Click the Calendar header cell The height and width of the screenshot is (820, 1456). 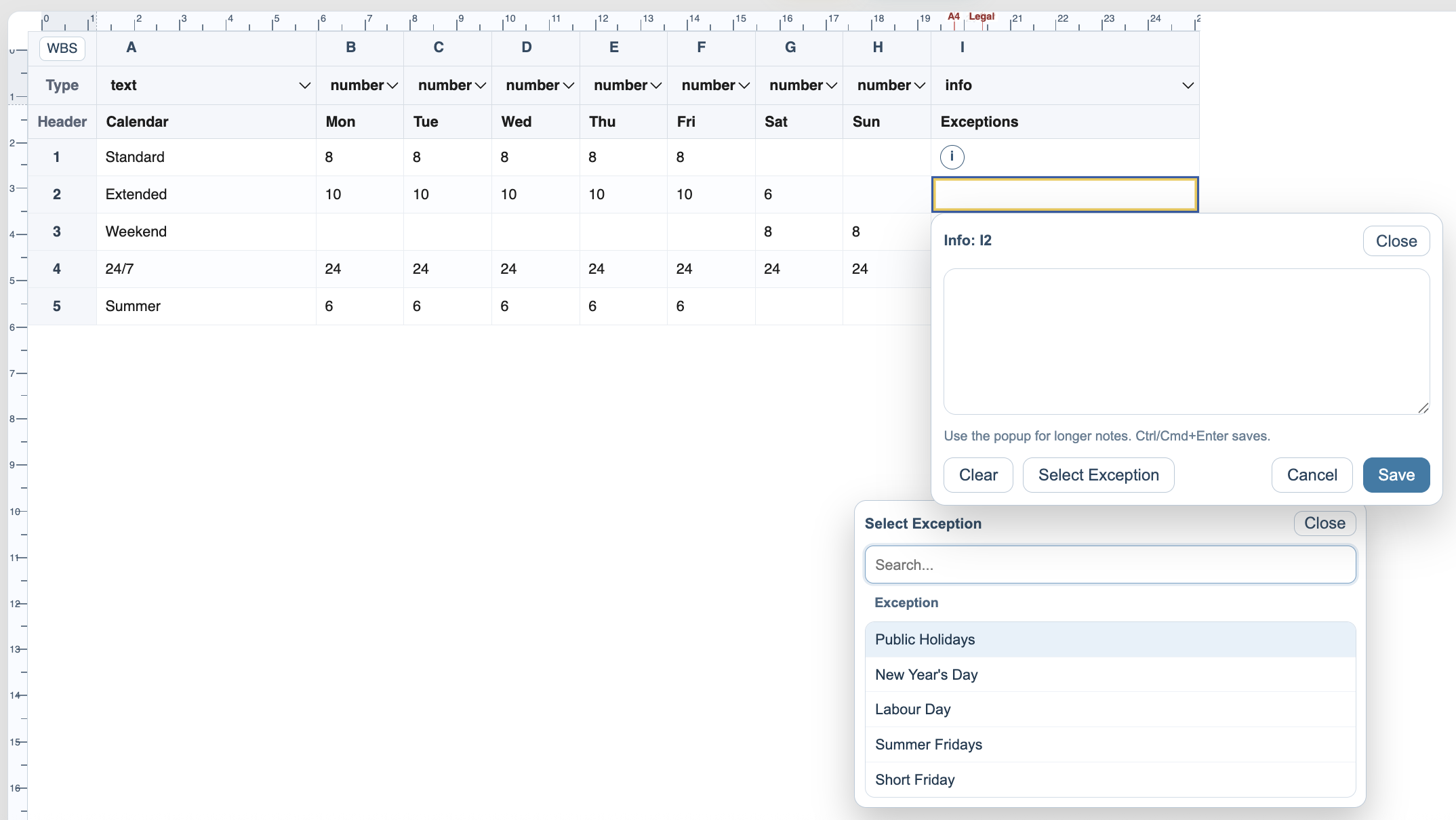[x=206, y=122]
